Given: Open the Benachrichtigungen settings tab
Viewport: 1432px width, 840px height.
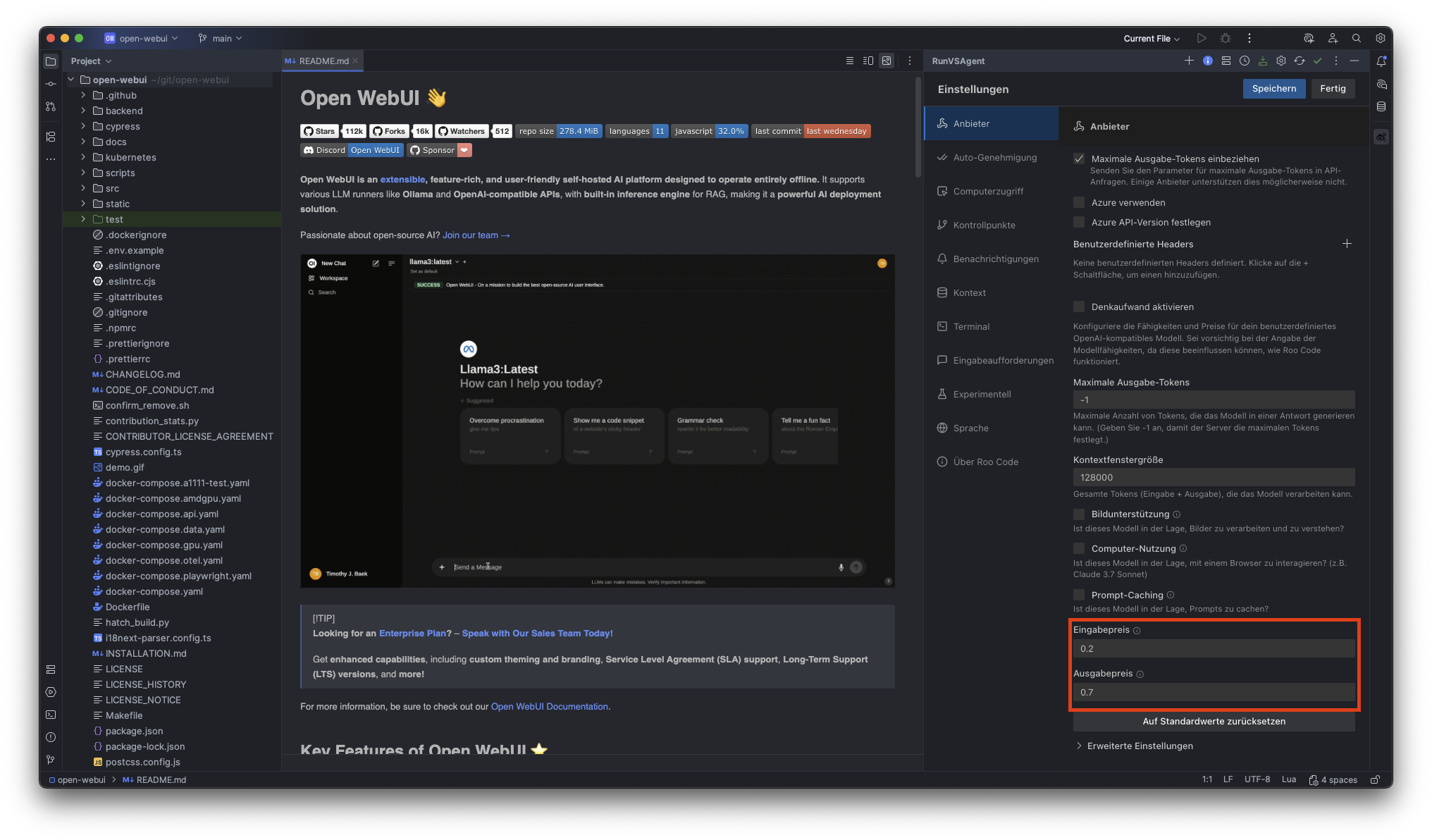Looking at the screenshot, I should click(992, 259).
